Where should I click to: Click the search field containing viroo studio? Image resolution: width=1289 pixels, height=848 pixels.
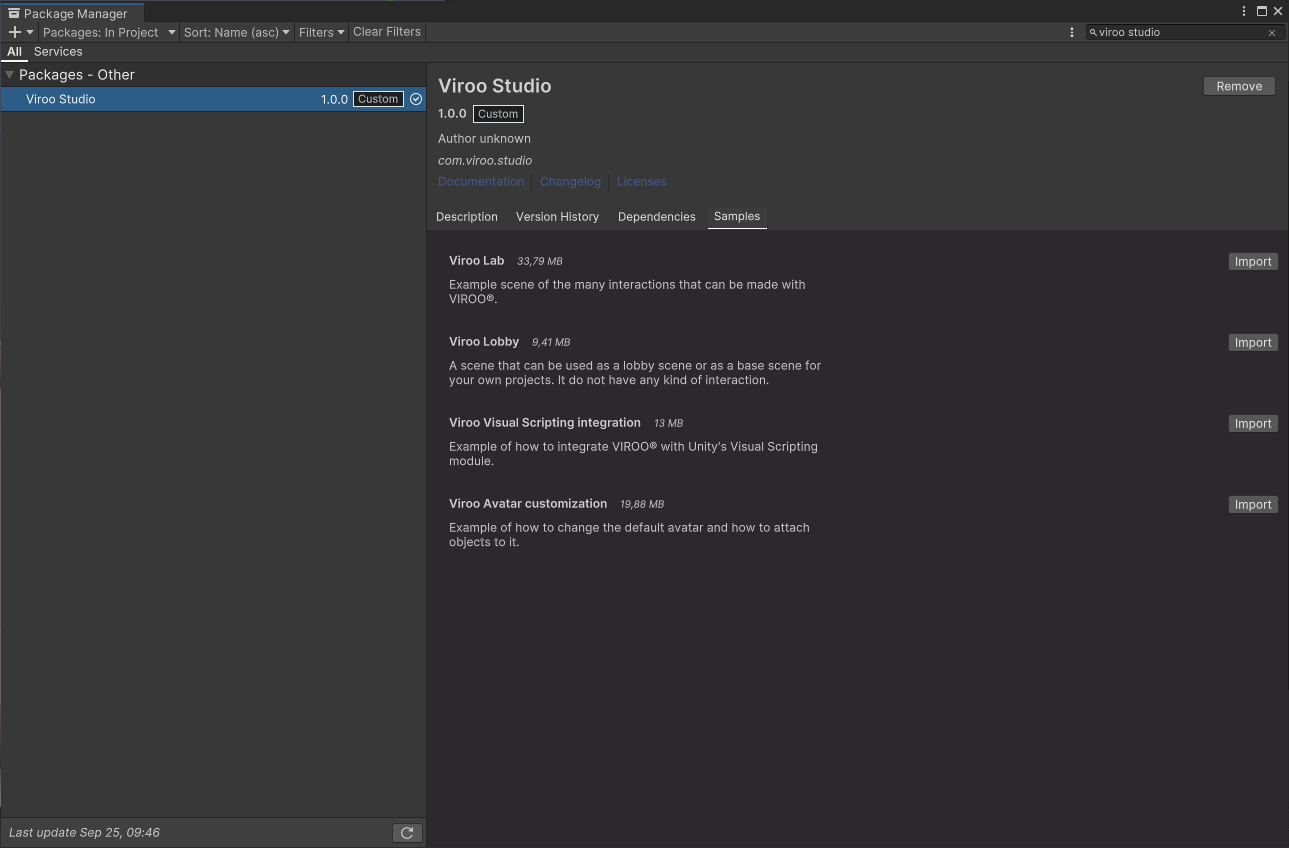click(x=1184, y=32)
